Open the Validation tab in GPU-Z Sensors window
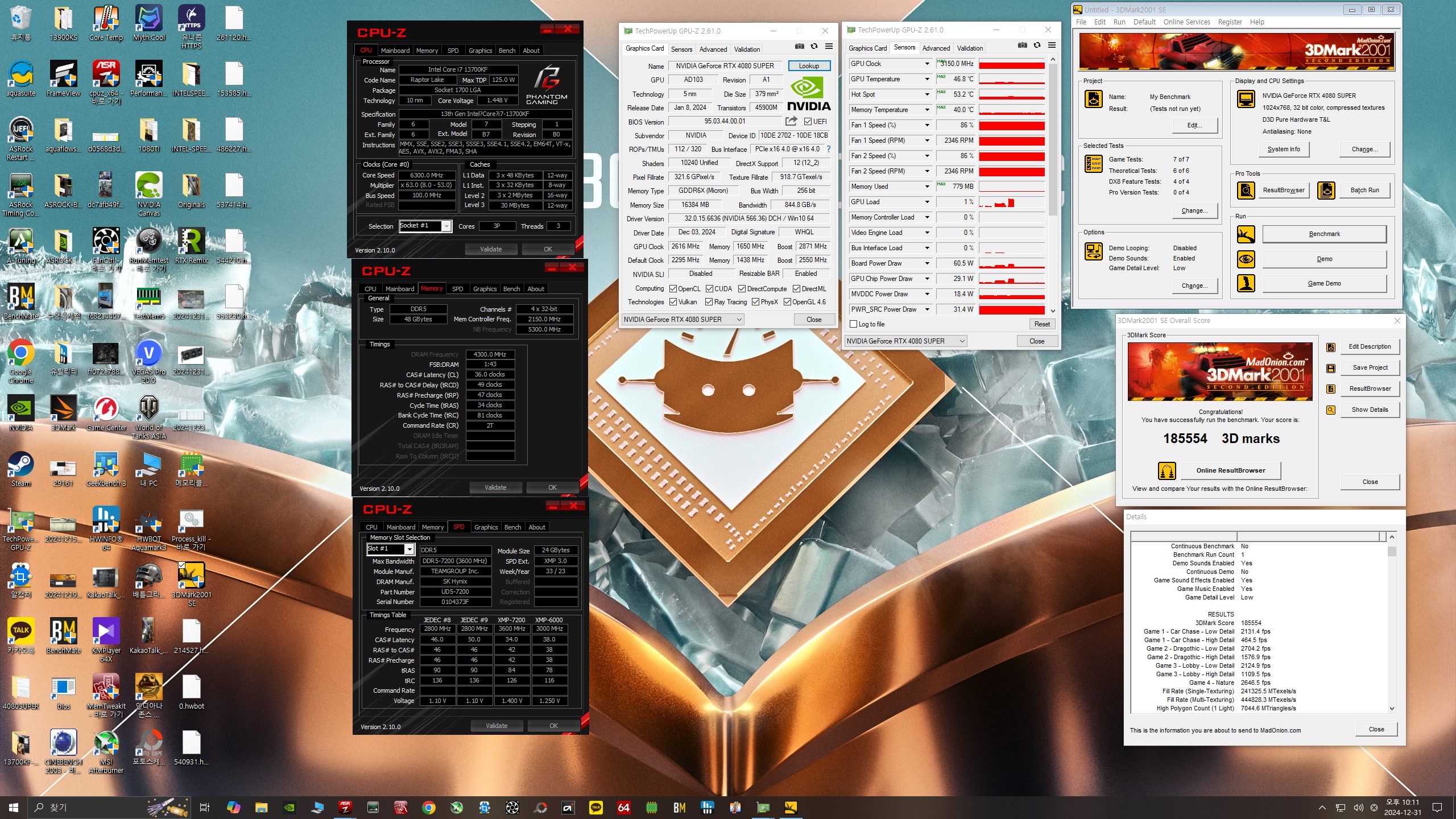 (x=970, y=48)
